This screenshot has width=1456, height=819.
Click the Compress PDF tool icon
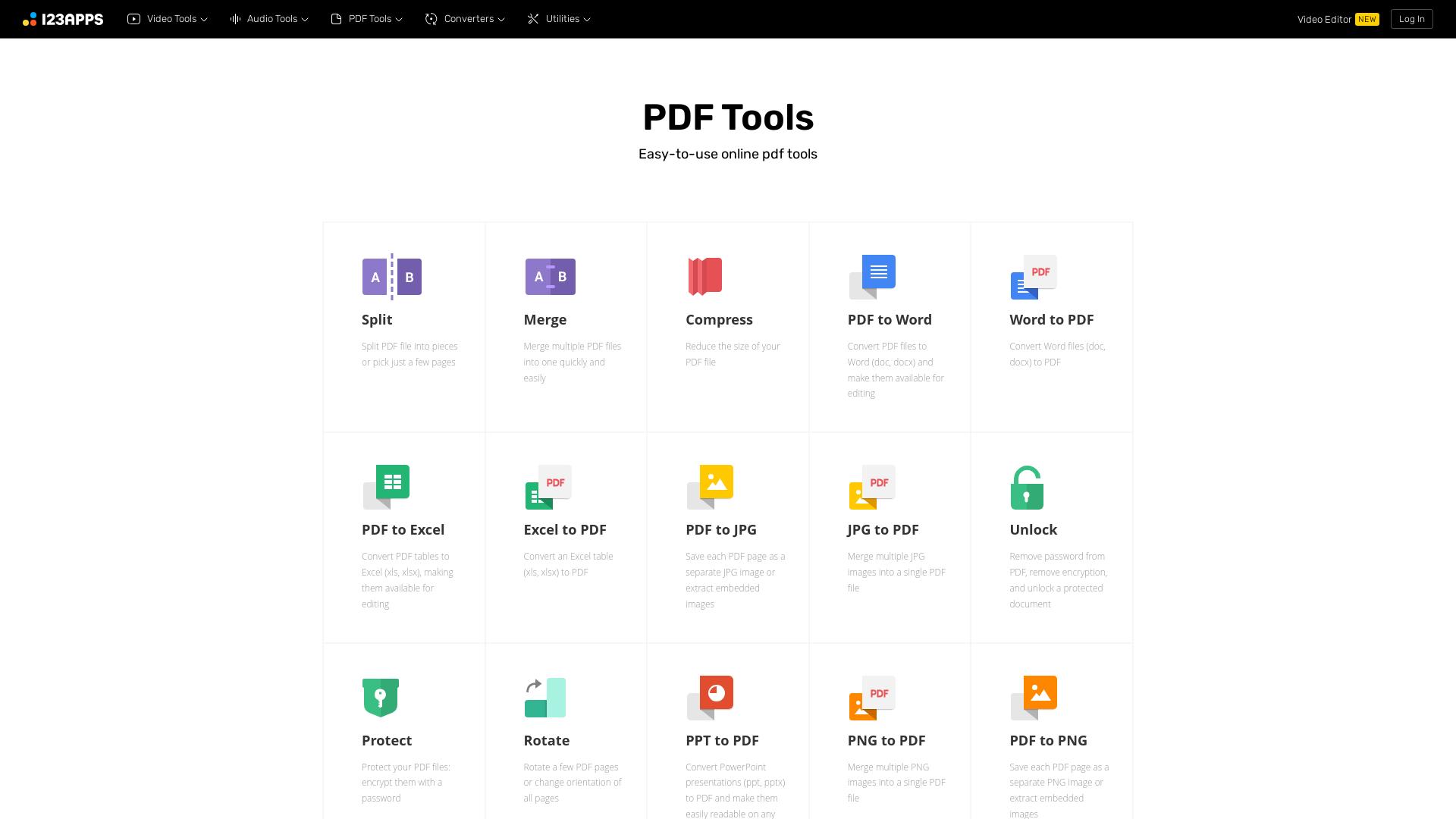pyautogui.click(x=704, y=277)
